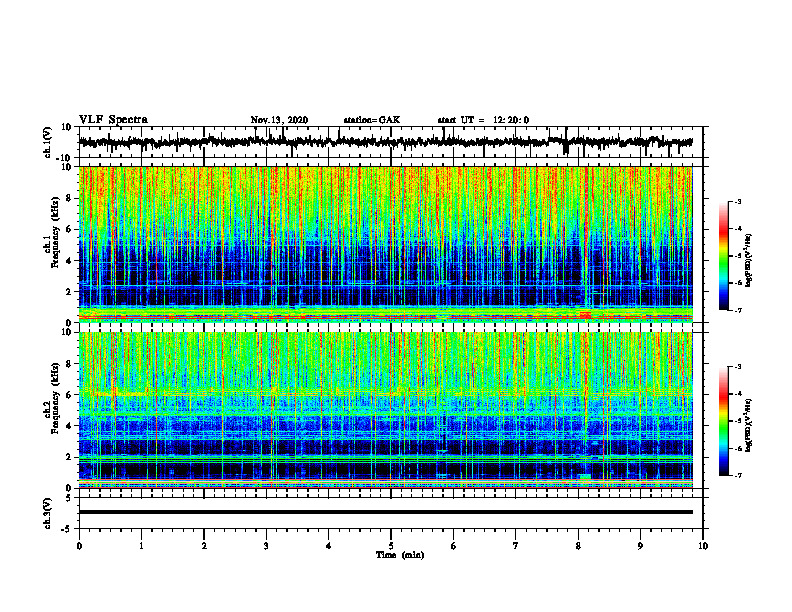
Task: Select the "start UT = 12:20:0" text
Action: coord(483,120)
